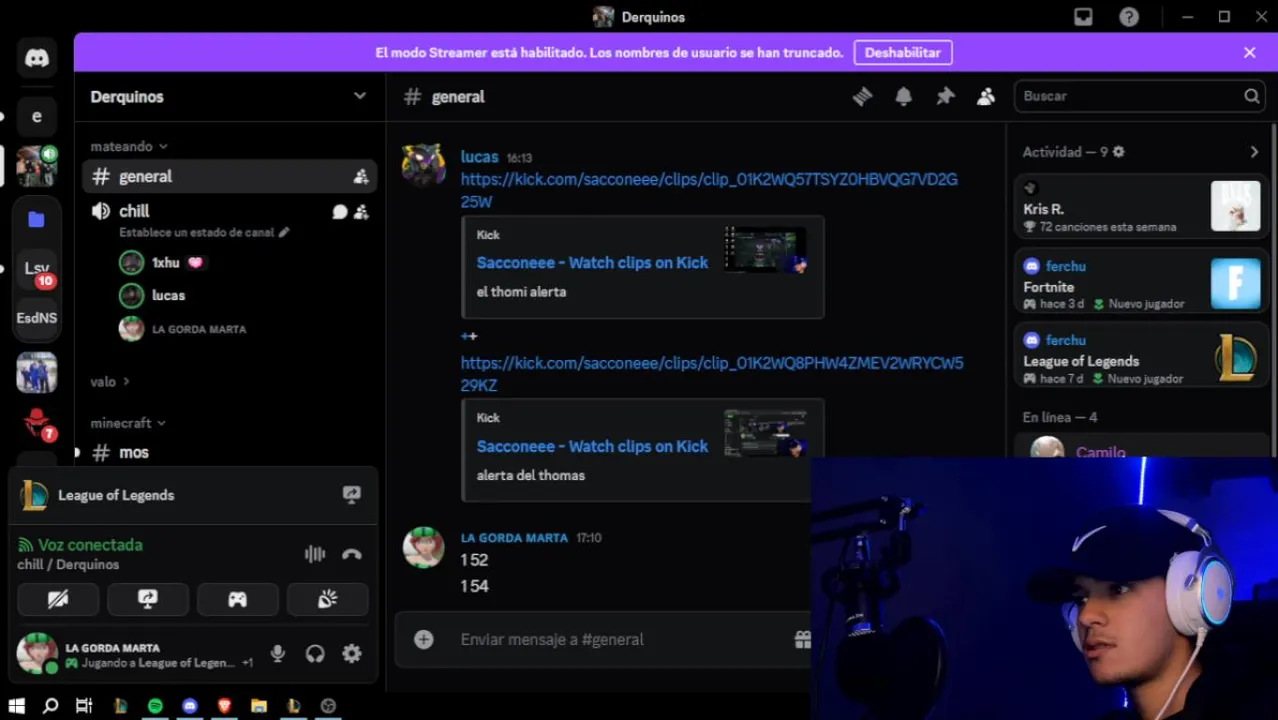Viewport: 1278px width, 720px height.
Task: Expand the Actividad panel chevron
Action: coord(1254,152)
